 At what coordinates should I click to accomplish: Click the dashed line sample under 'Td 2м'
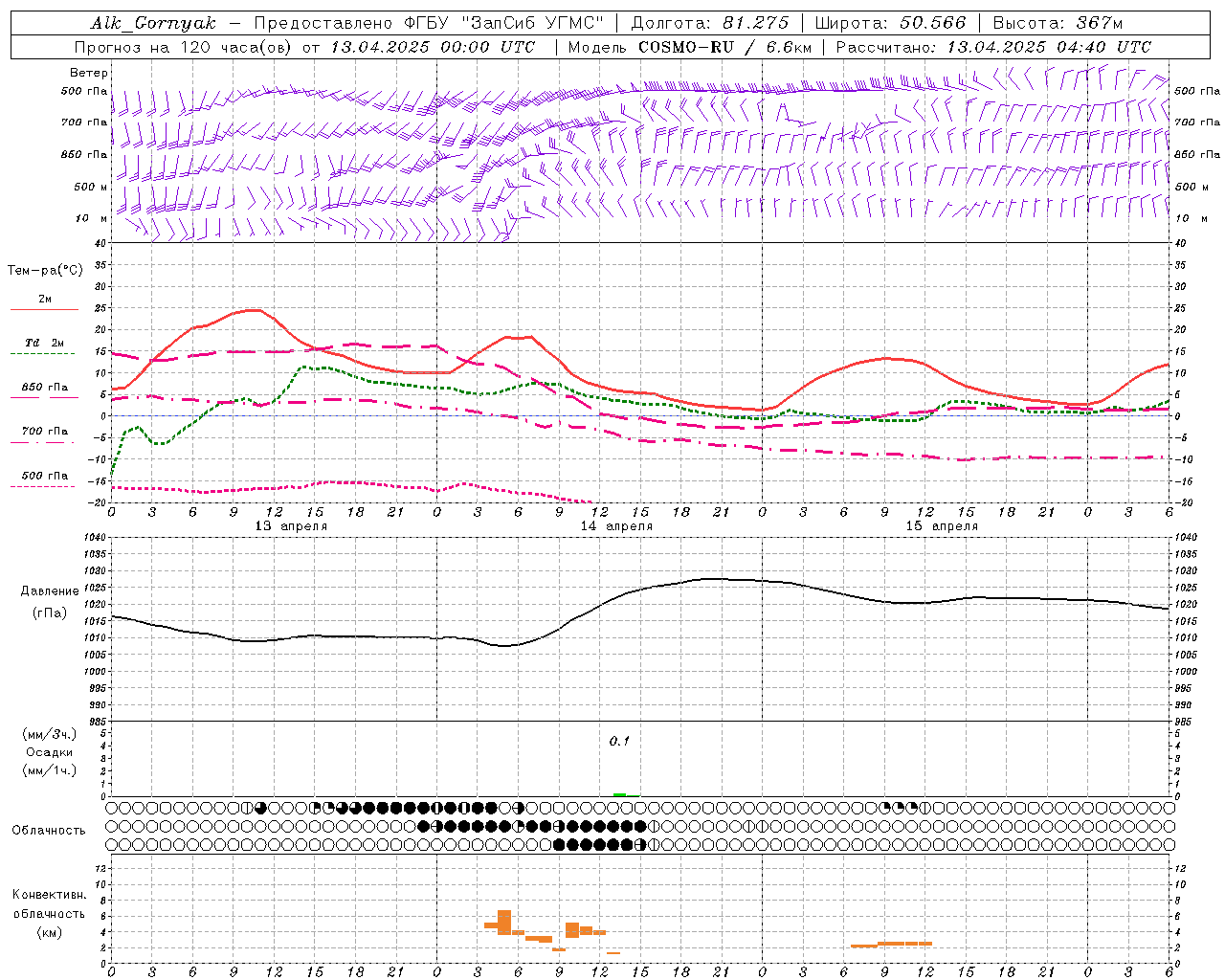point(44,354)
